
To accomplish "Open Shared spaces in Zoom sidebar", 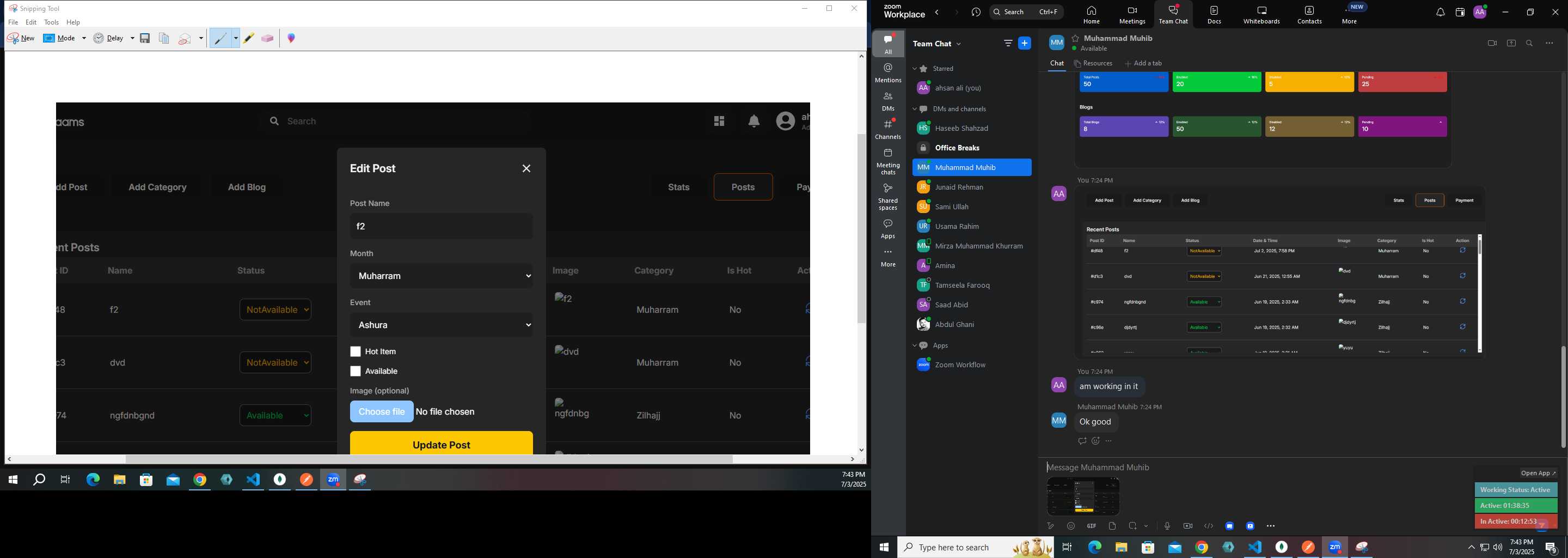I will point(888,197).
